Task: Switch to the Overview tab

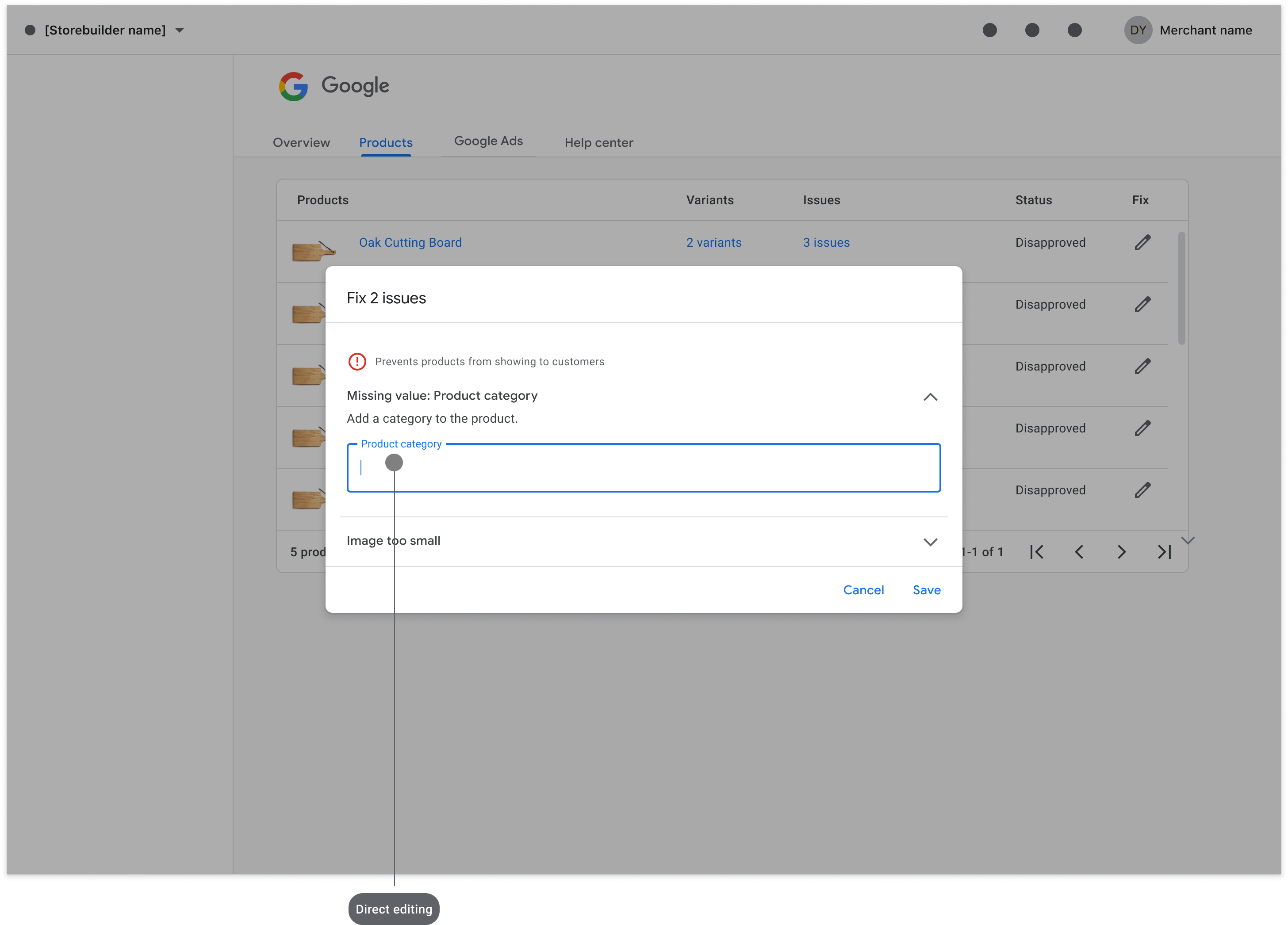Action: tap(301, 142)
